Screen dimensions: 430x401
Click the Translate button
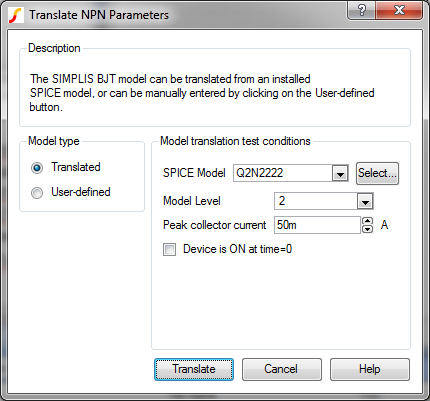[194, 369]
